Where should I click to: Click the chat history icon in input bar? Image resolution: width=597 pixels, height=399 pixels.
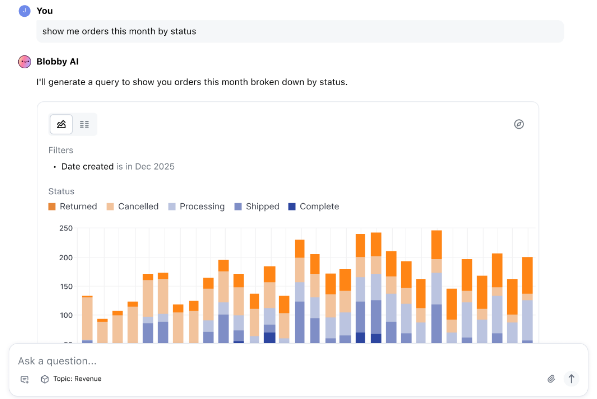click(x=25, y=379)
